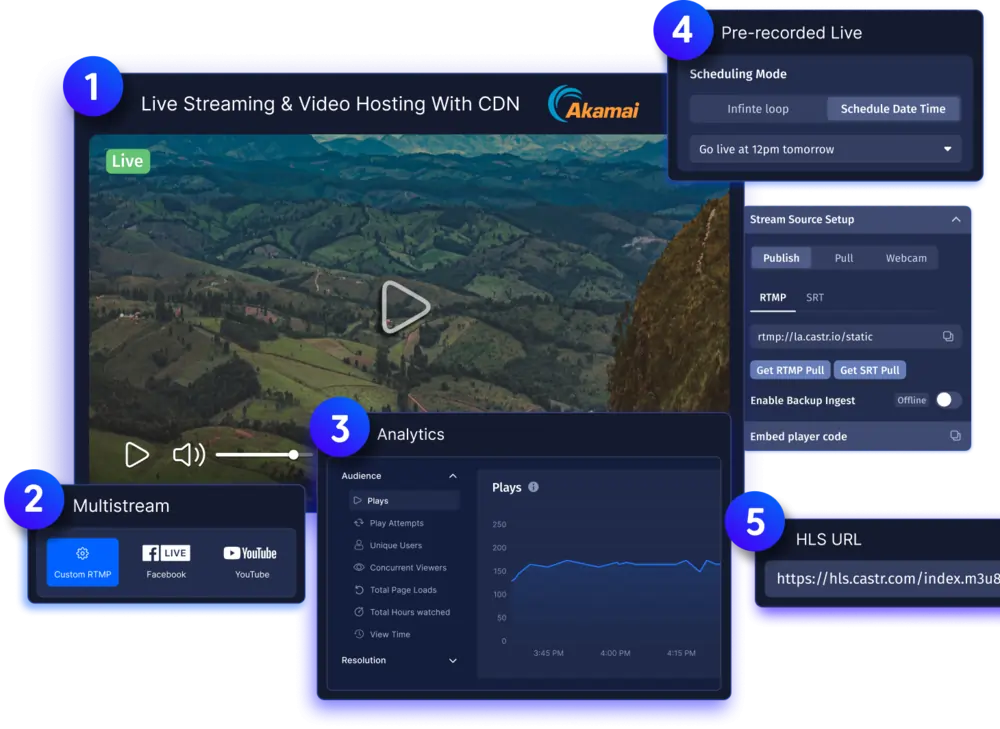Select the Webcam source tab

[x=906, y=257]
